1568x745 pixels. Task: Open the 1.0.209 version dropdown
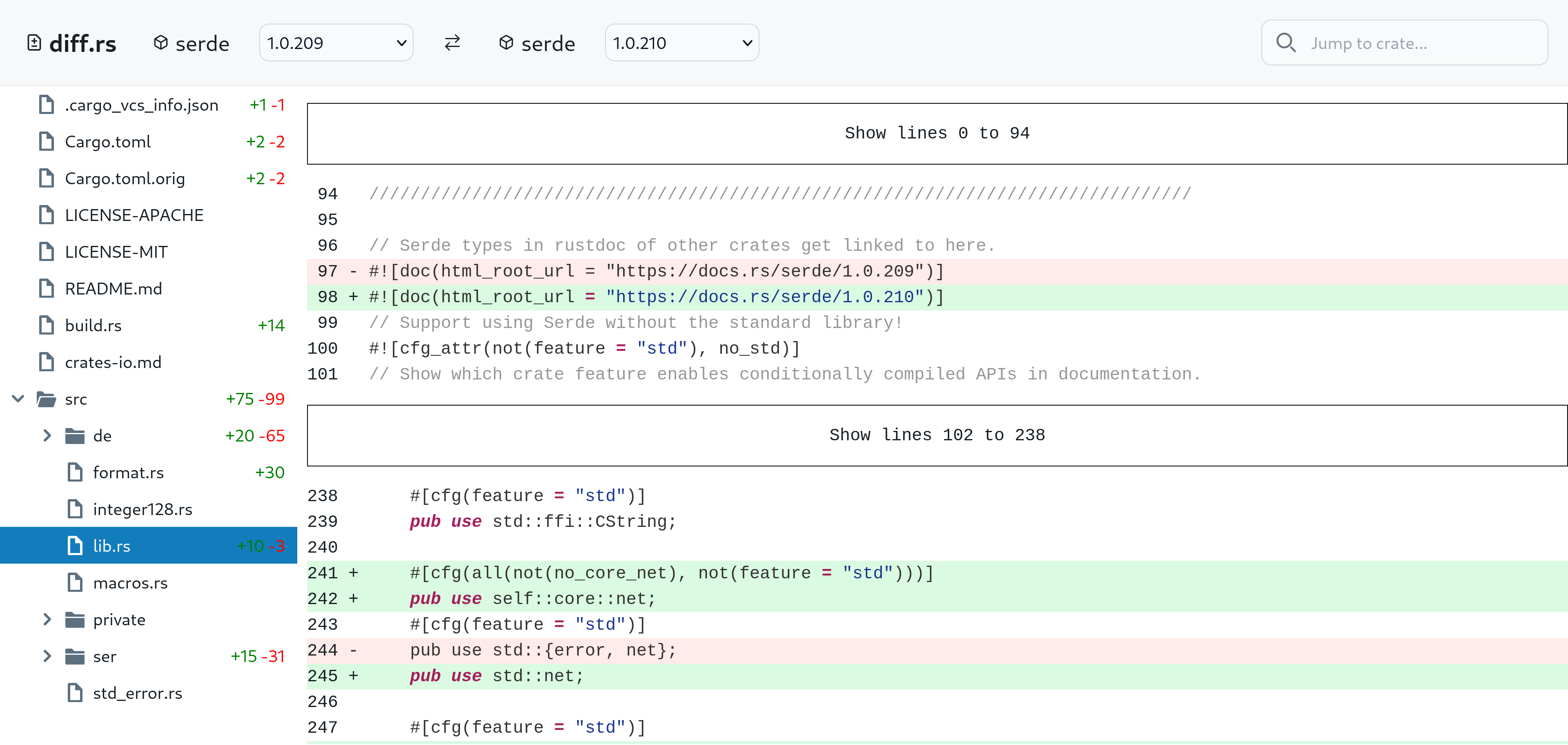pos(336,43)
